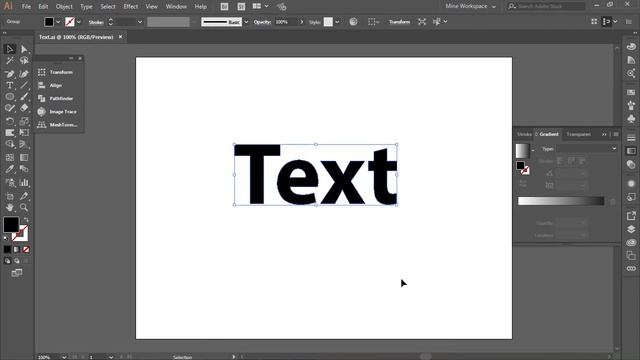
Task: Select the Type tool
Action: point(10,85)
